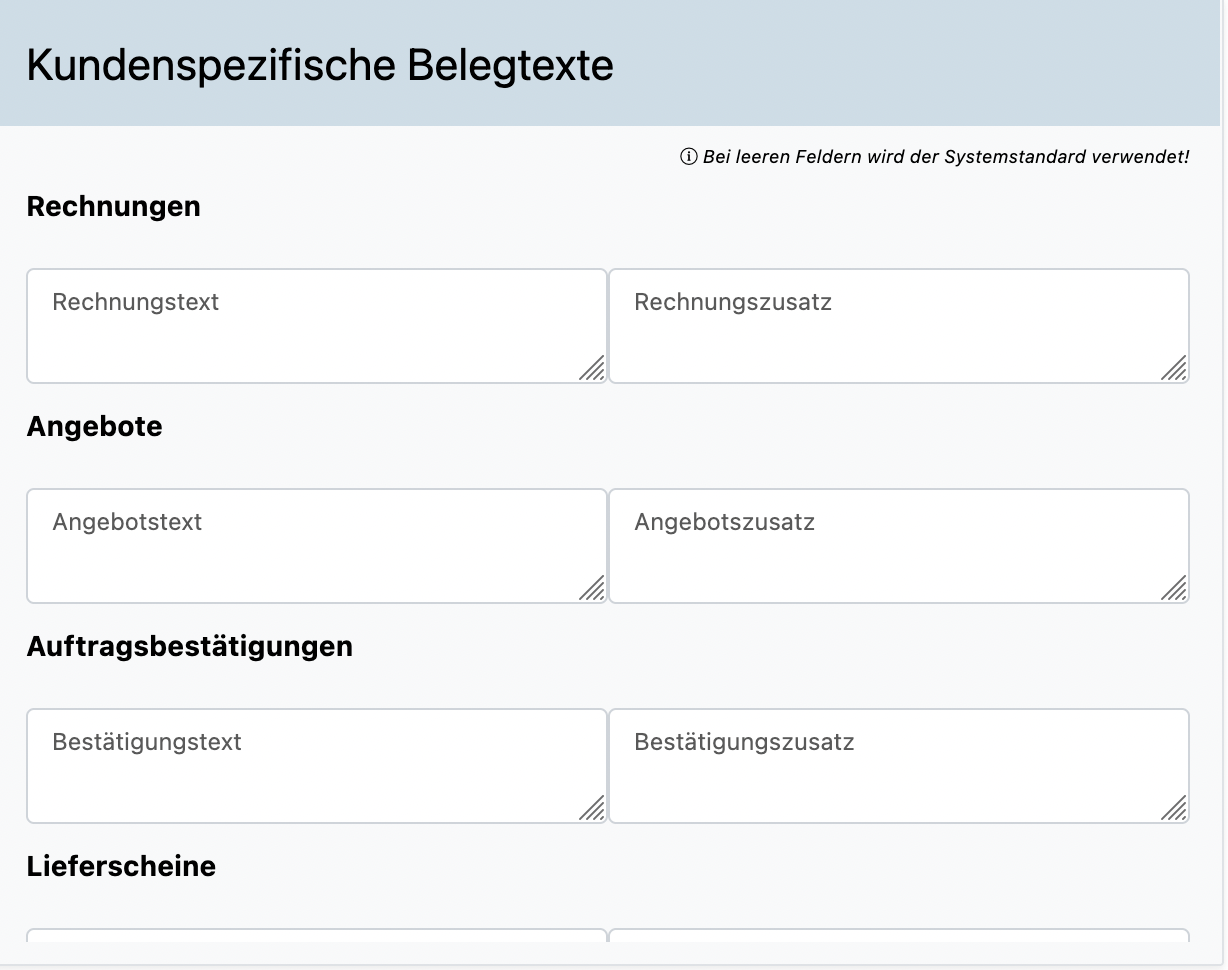The image size is (1228, 970).
Task: Click the resize grip of the Angebotszusatz field
Action: coord(1174,588)
